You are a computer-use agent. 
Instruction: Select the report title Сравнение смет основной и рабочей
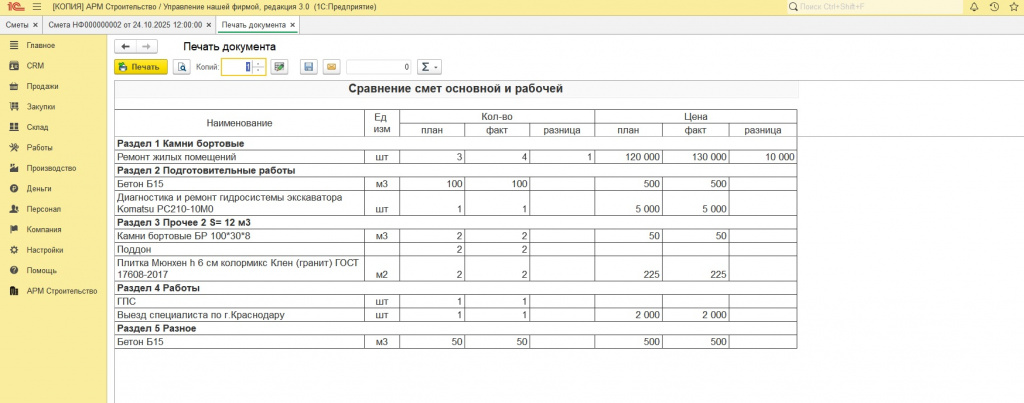pos(456,89)
